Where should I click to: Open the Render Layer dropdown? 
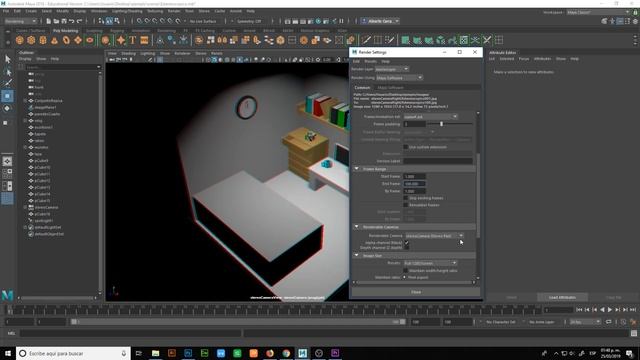392,69
